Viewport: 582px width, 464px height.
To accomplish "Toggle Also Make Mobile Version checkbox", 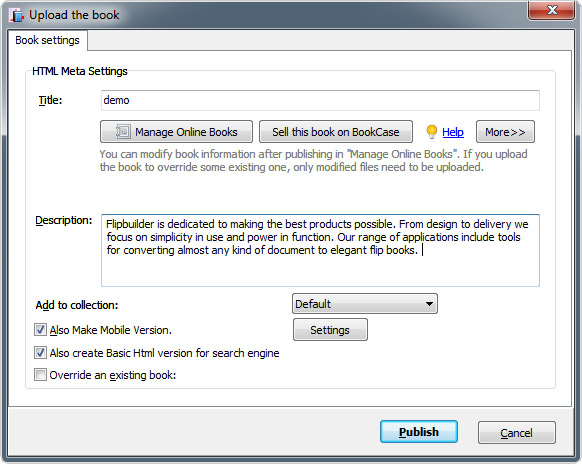I will (x=40, y=330).
